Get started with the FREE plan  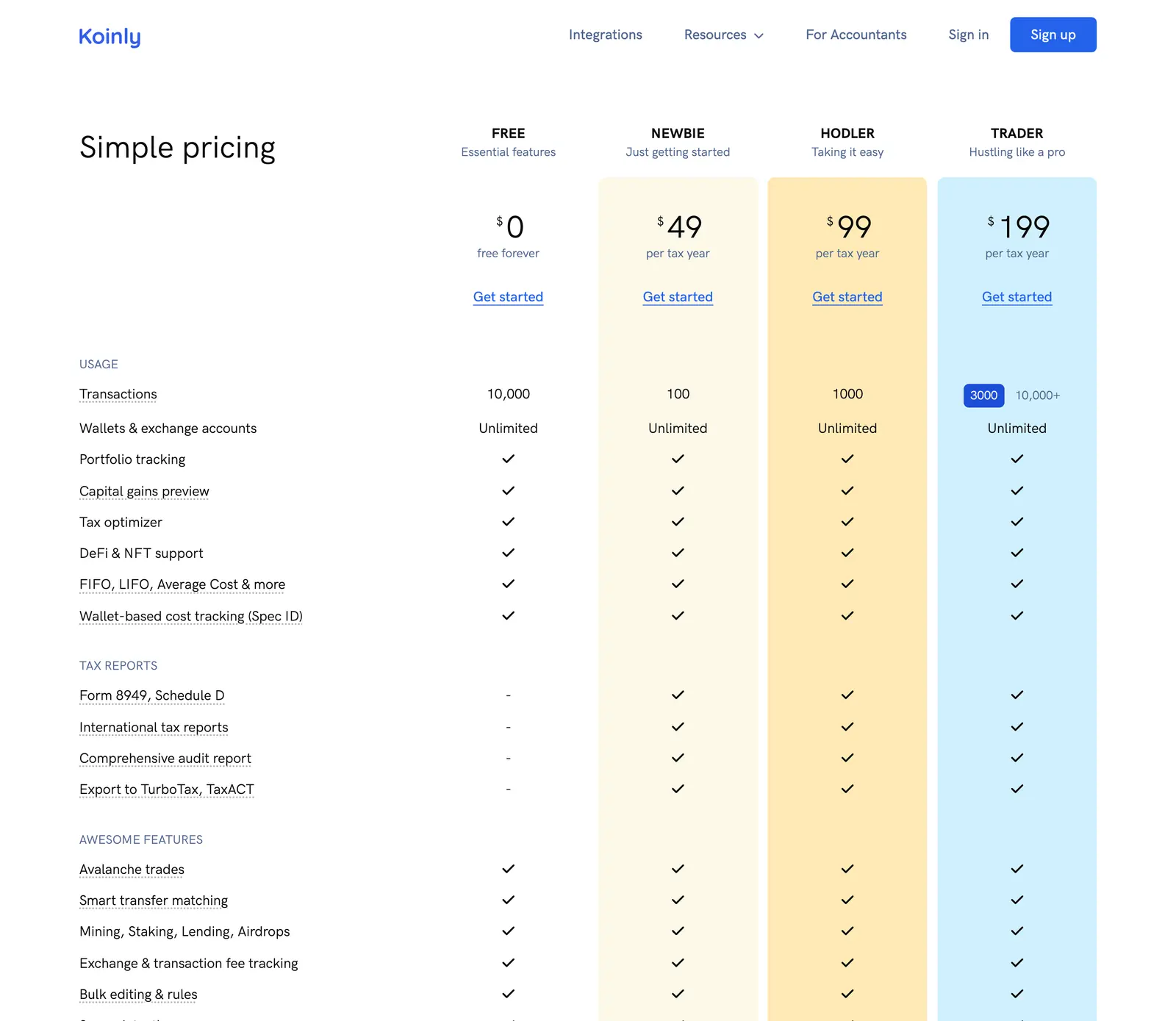tap(508, 297)
